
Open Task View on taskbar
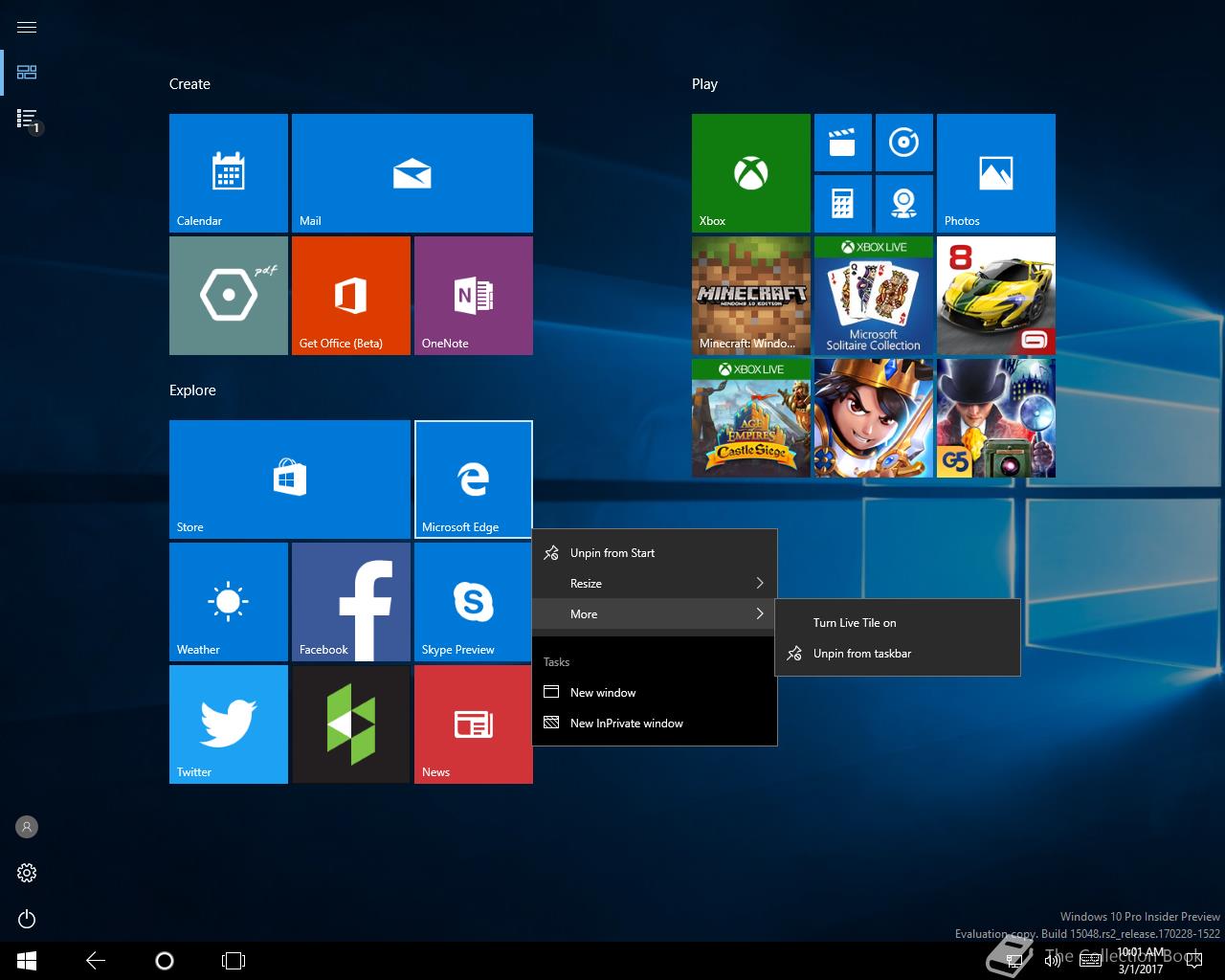click(x=234, y=961)
